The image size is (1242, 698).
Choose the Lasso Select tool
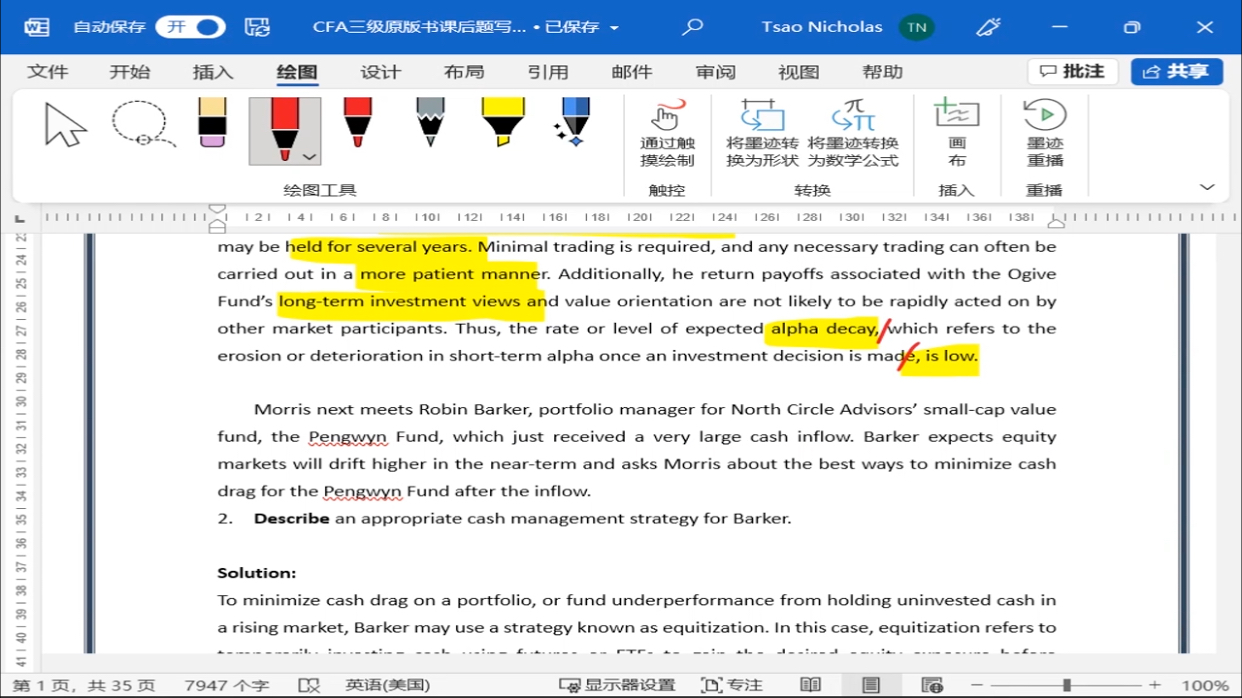pyautogui.click(x=142, y=126)
